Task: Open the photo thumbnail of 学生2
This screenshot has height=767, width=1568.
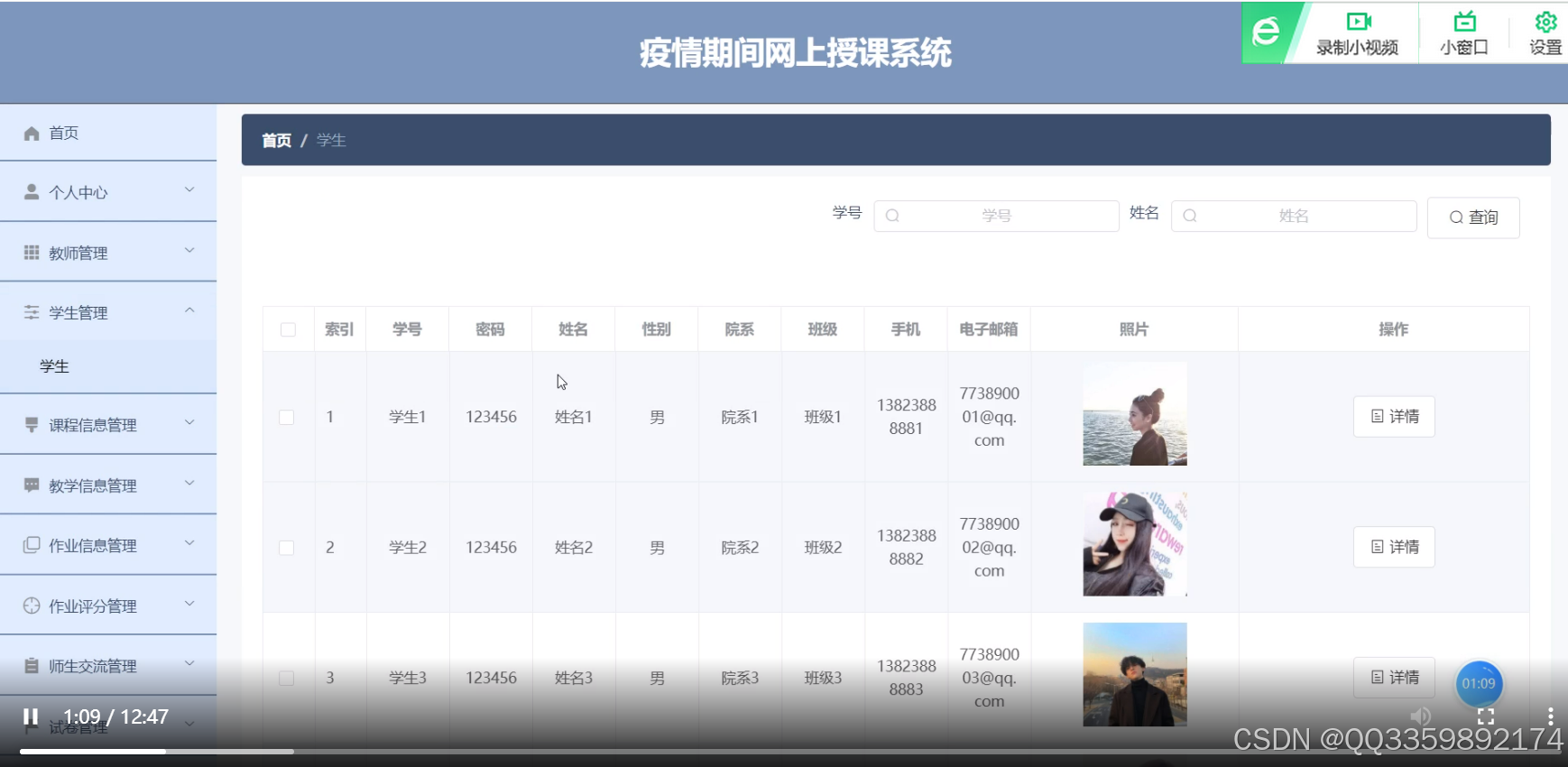Action: tap(1135, 544)
